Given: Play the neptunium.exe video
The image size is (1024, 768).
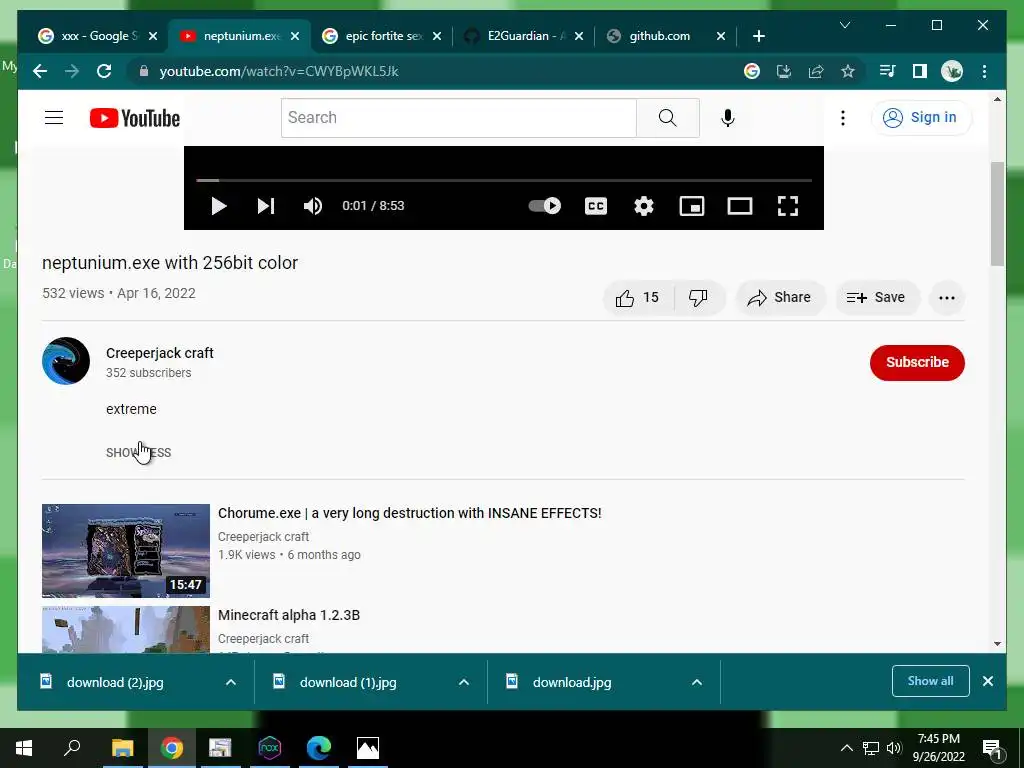Looking at the screenshot, I should 219,206.
